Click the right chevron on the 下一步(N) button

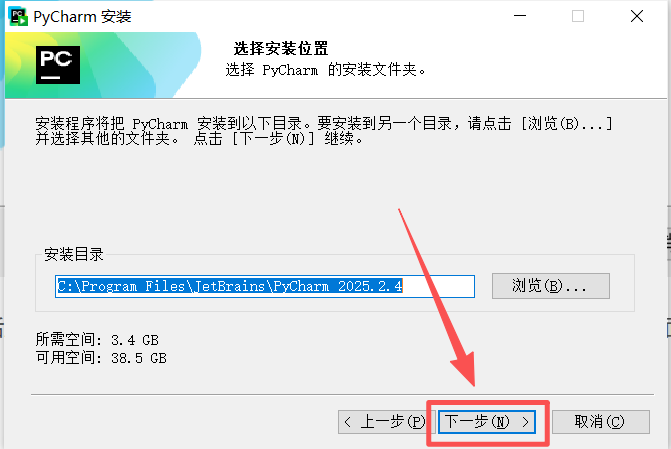[x=526, y=422]
